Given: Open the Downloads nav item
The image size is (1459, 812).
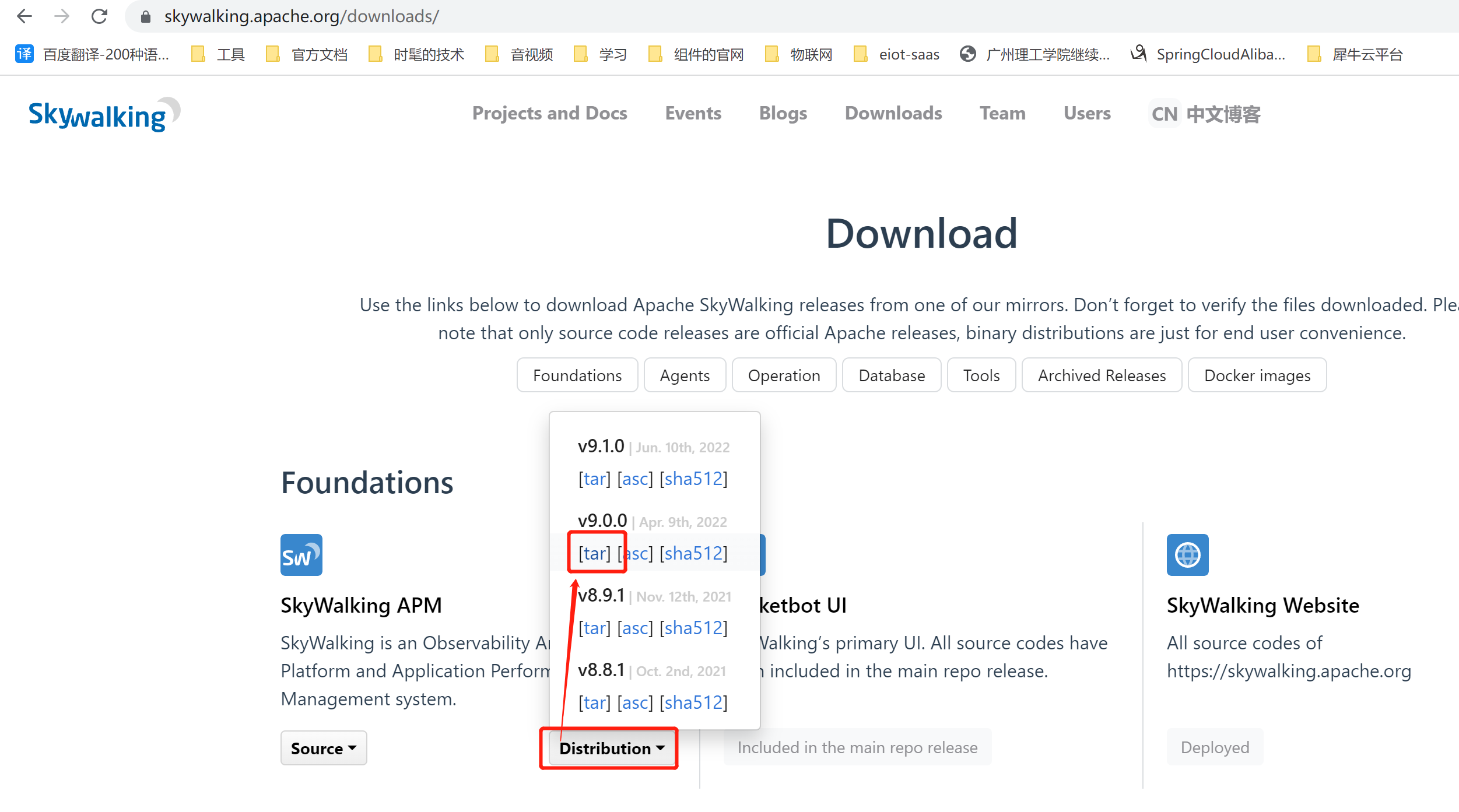Looking at the screenshot, I should 893,113.
